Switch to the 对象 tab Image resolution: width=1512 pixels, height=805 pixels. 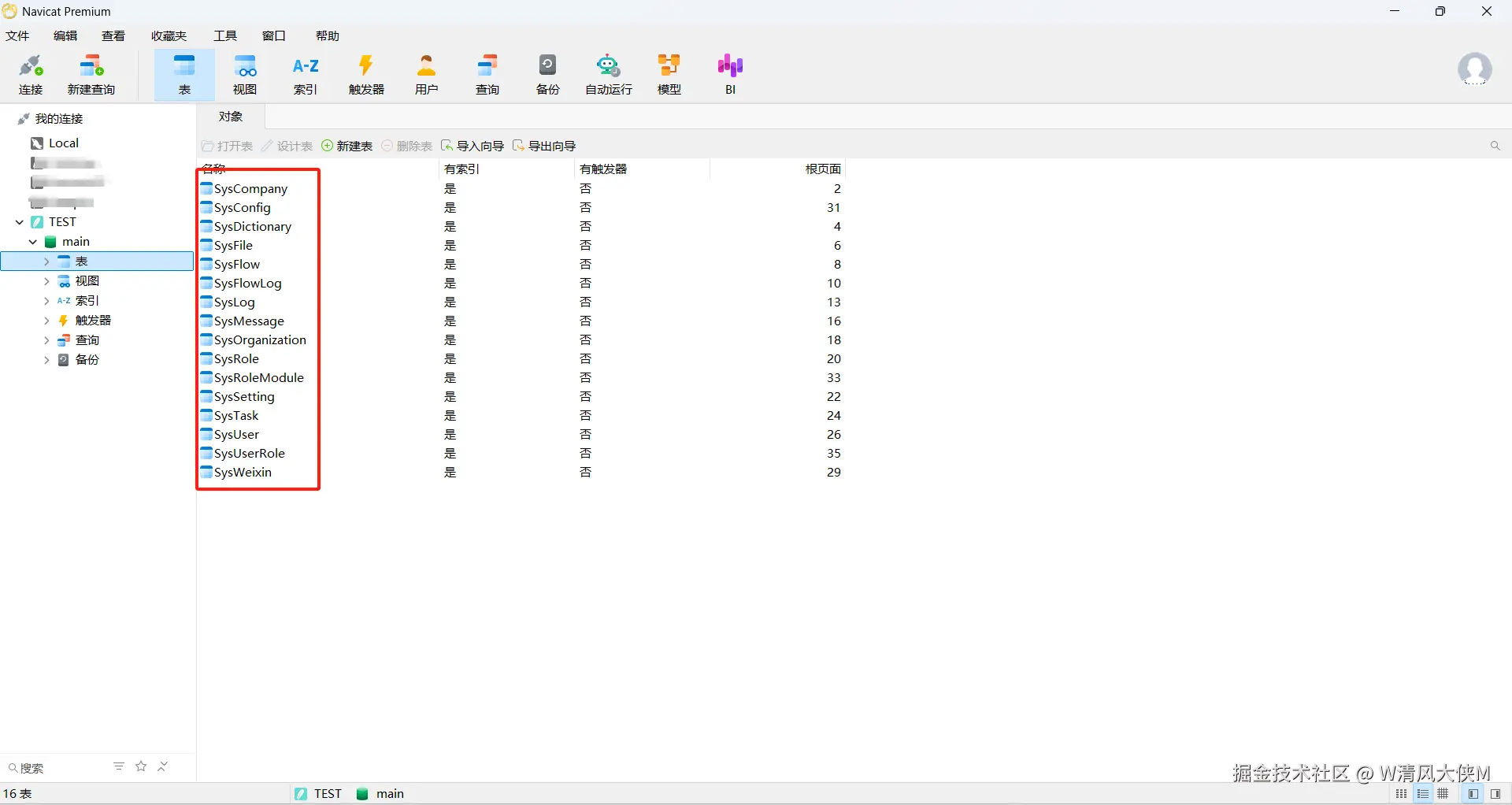pyautogui.click(x=231, y=117)
